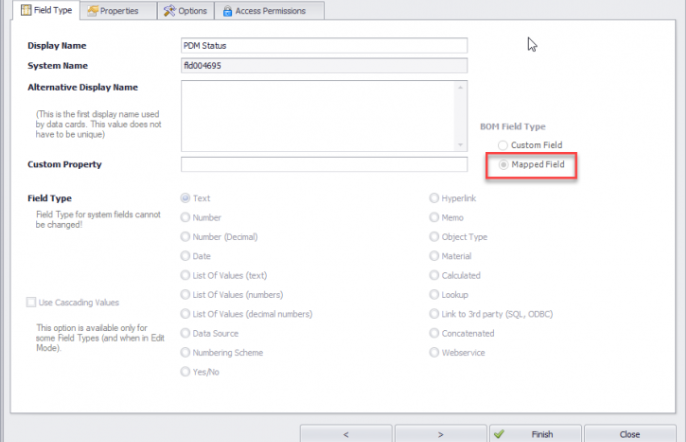
Task: Select the Webservice field type
Action: [x=434, y=352]
